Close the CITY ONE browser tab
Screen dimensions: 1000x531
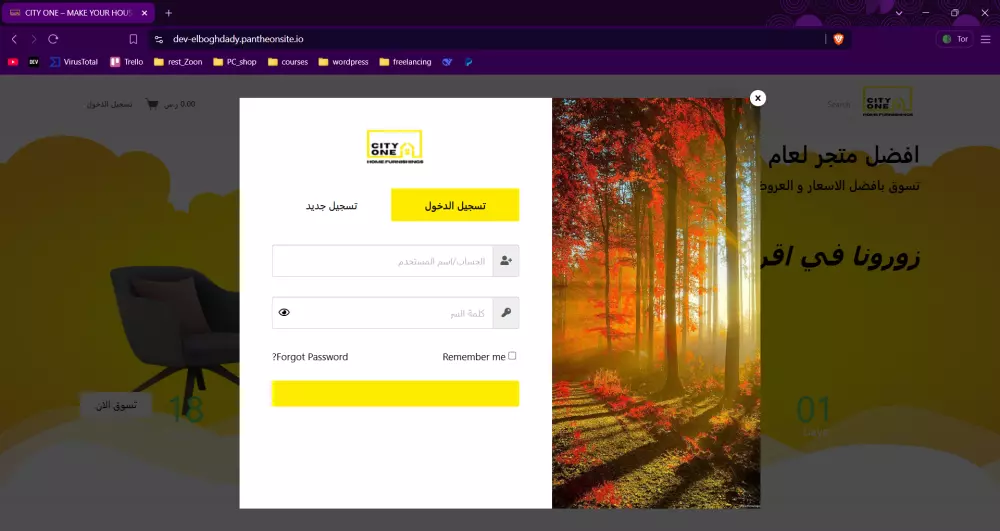tap(144, 13)
